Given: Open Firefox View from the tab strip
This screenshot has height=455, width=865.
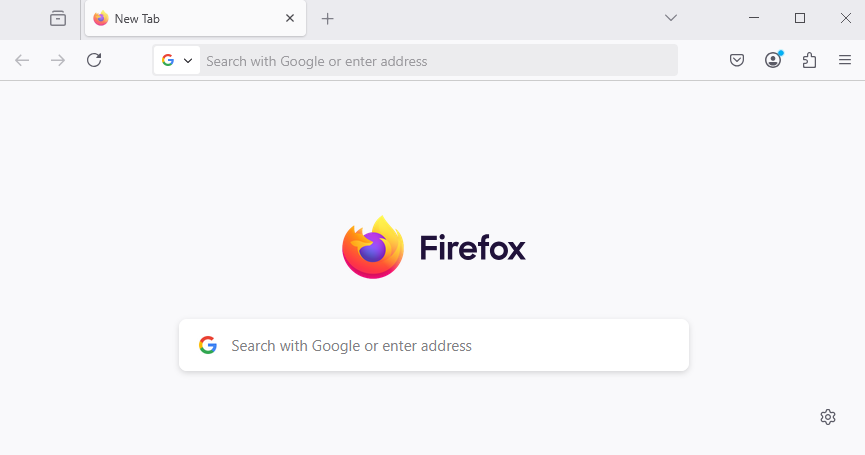Looking at the screenshot, I should coord(58,19).
